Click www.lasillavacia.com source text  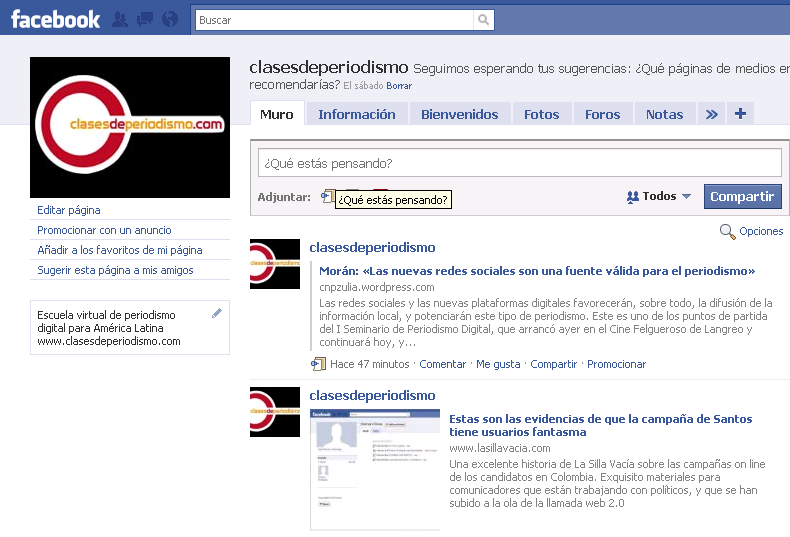click(x=500, y=448)
